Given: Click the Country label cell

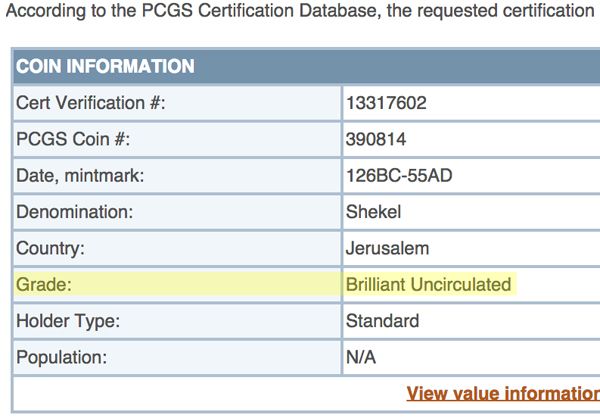Looking at the screenshot, I should tap(177, 248).
